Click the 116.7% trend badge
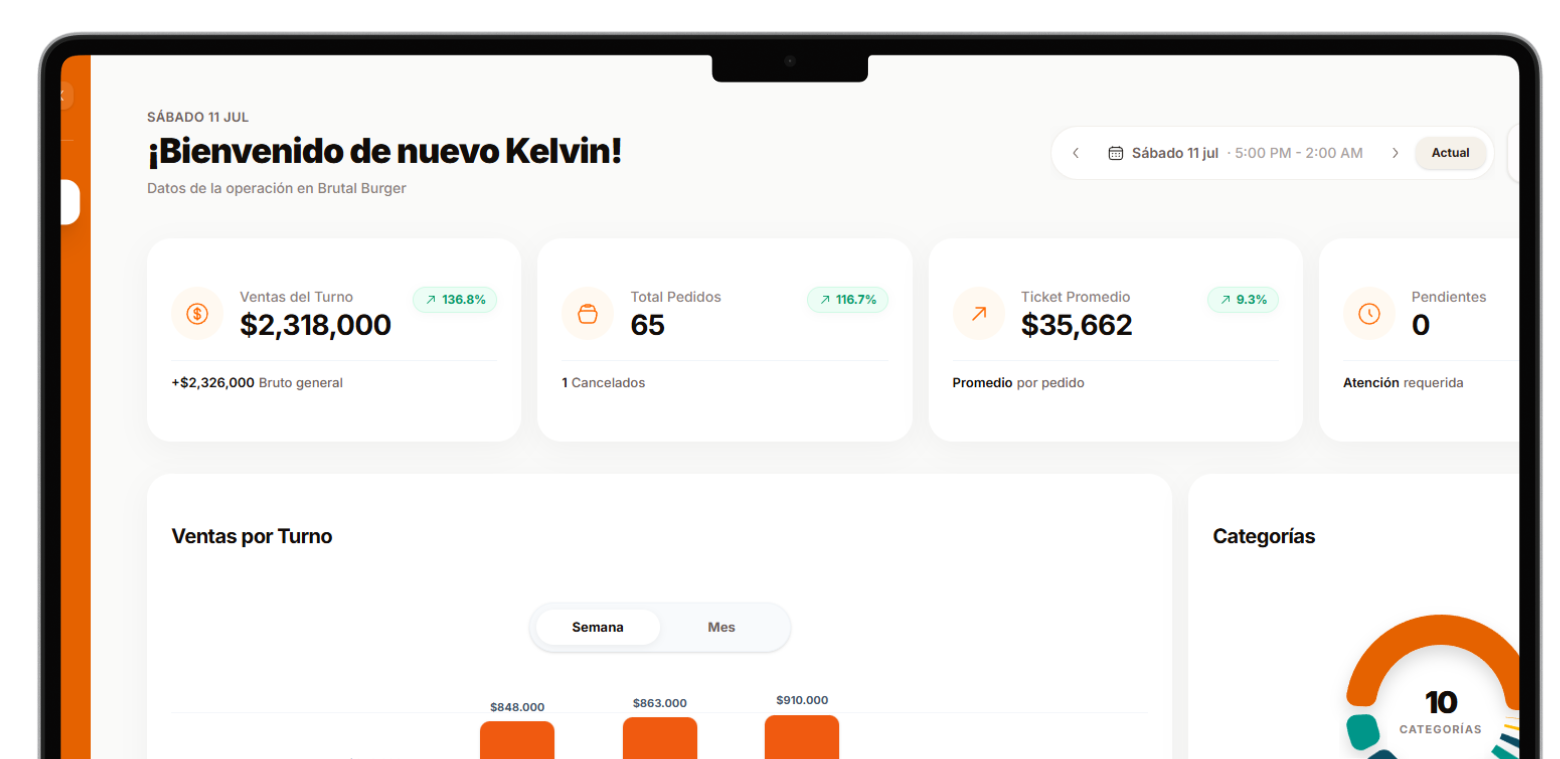 [x=847, y=299]
